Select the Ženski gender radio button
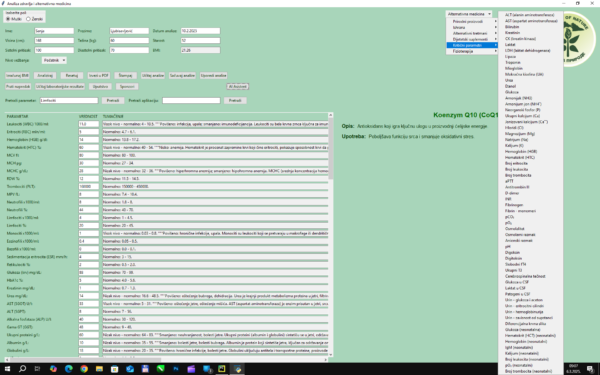The image size is (600, 375). coord(28,19)
